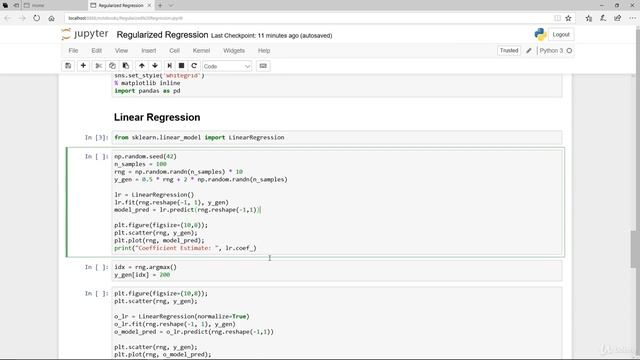640x360 pixels.
Task: Cut selected cells with scissors icon
Action: (x=98, y=66)
